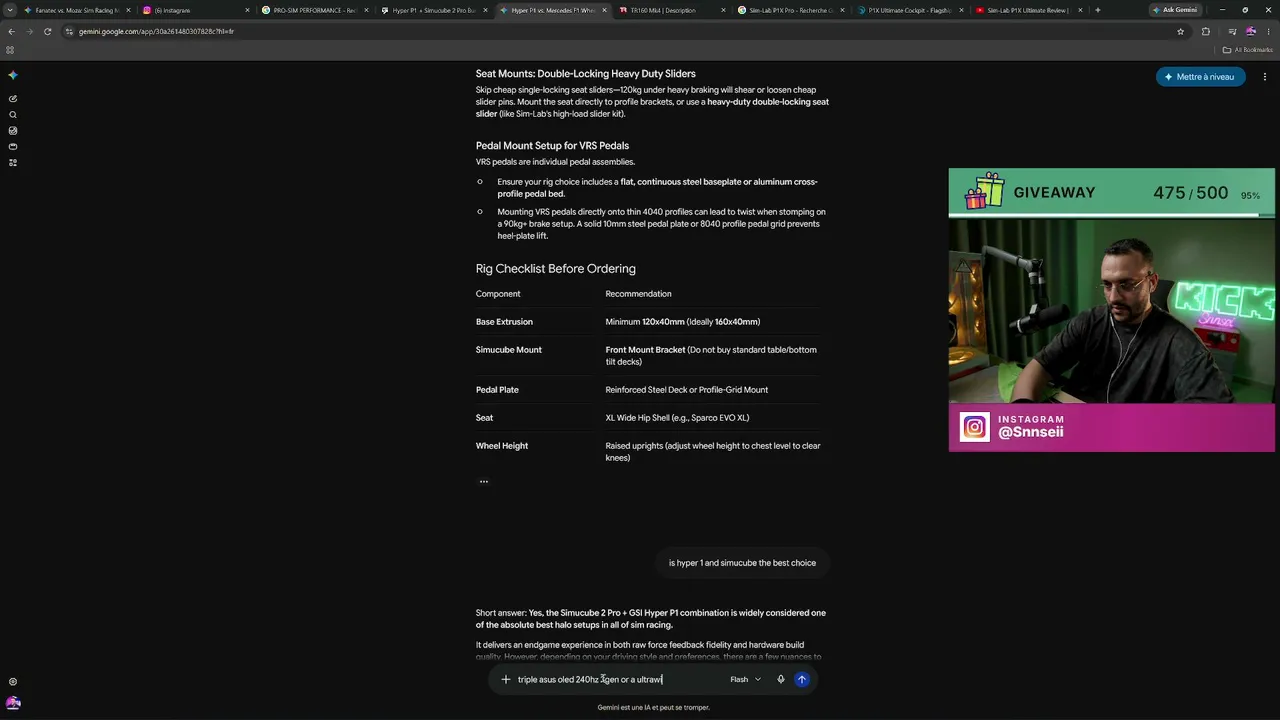Click the Wheel Height row label
The image size is (1280, 720).
[x=502, y=446]
